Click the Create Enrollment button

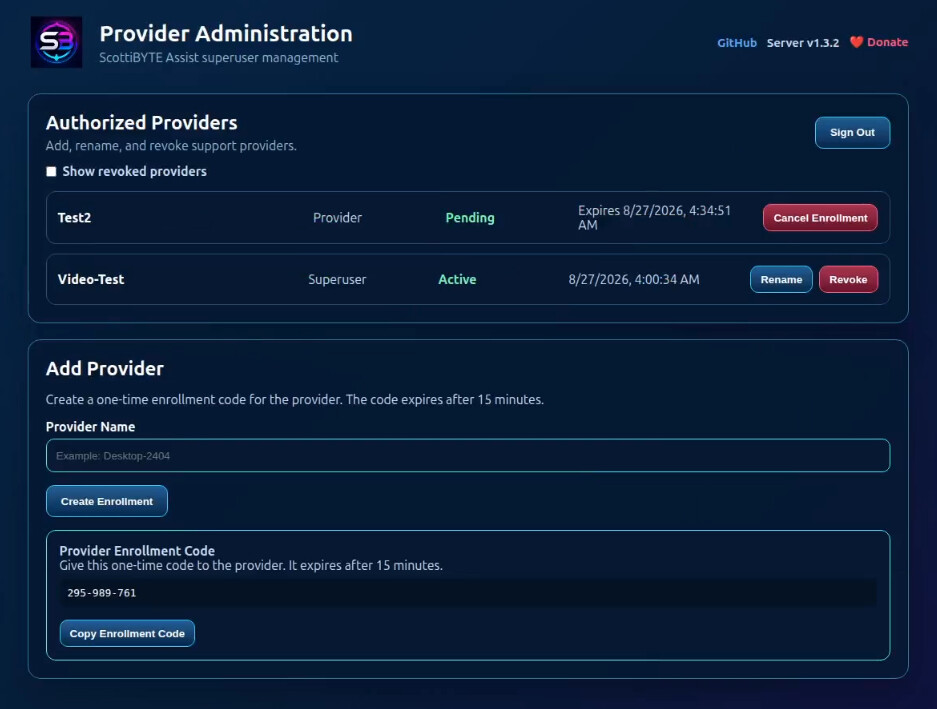pyautogui.click(x=107, y=501)
